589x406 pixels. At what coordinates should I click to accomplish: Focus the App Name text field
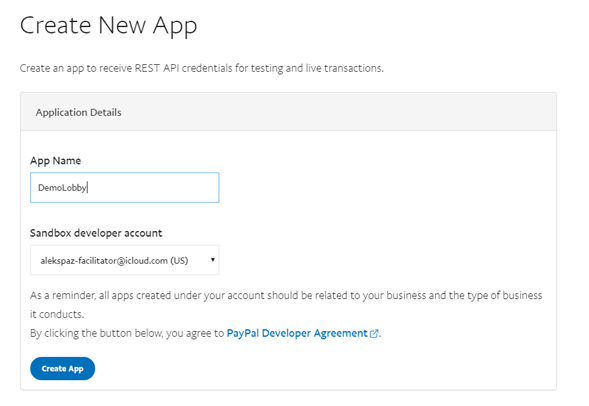(125, 187)
